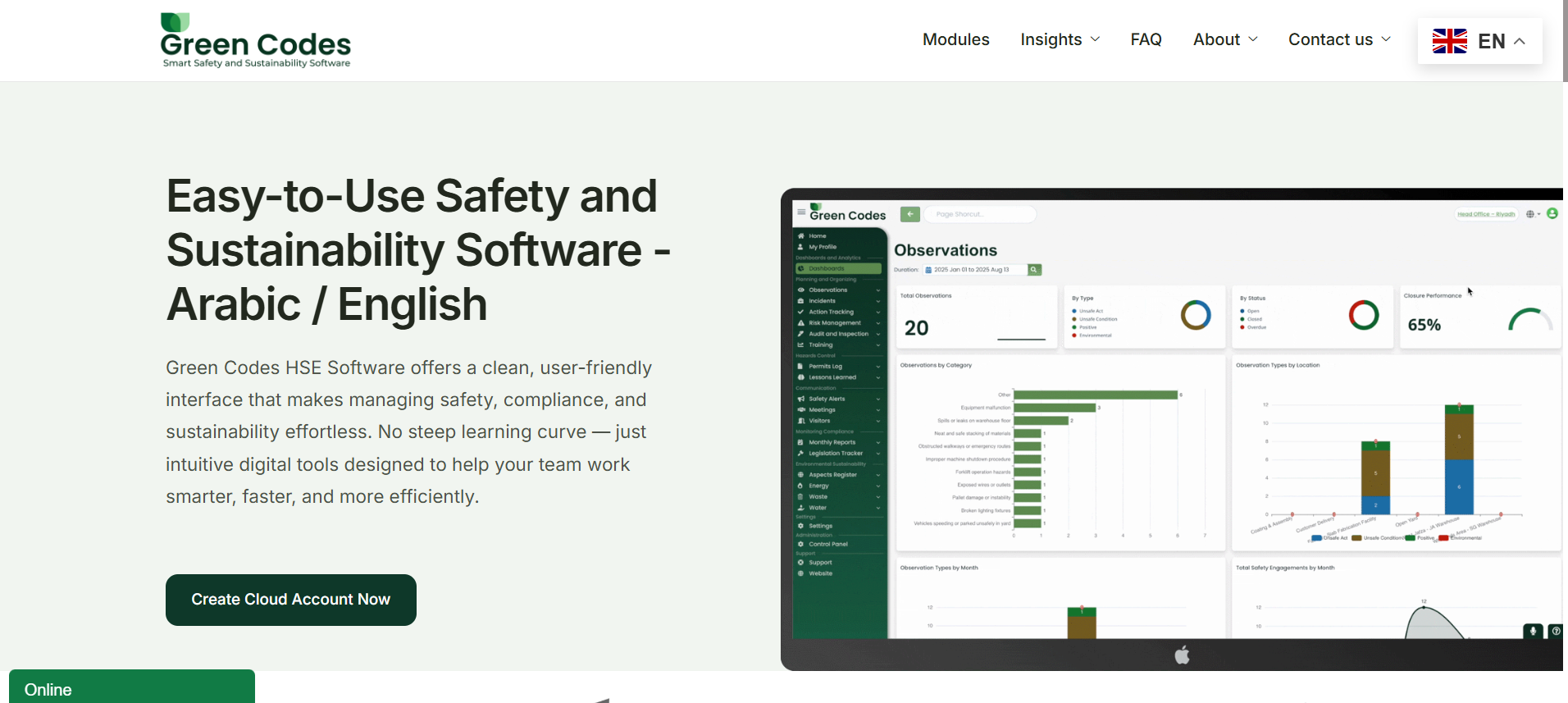The image size is (1568, 703).
Task: Click the search icon beside the duration field
Action: 1034,270
